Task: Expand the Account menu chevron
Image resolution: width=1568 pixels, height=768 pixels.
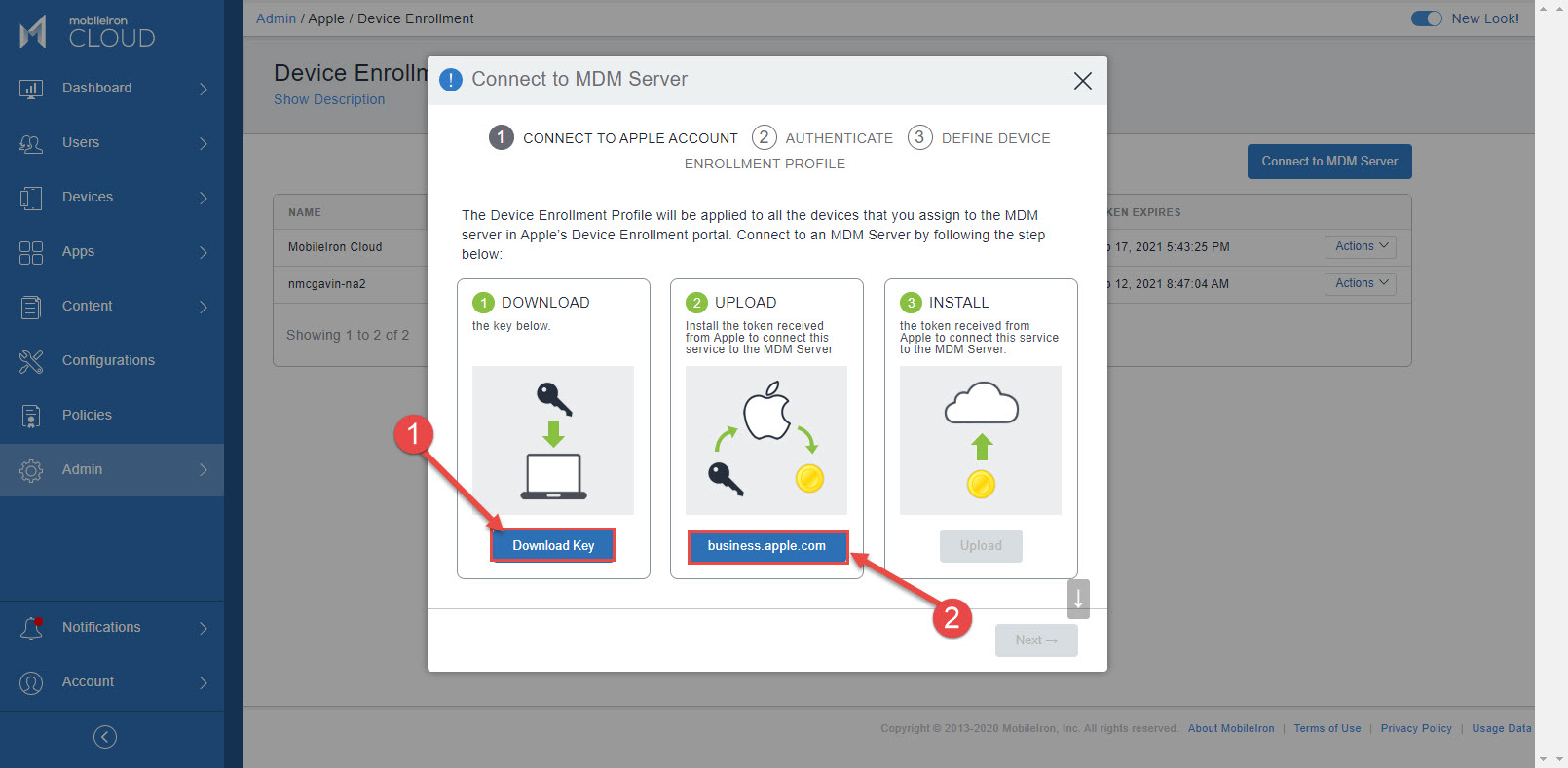Action: (204, 682)
